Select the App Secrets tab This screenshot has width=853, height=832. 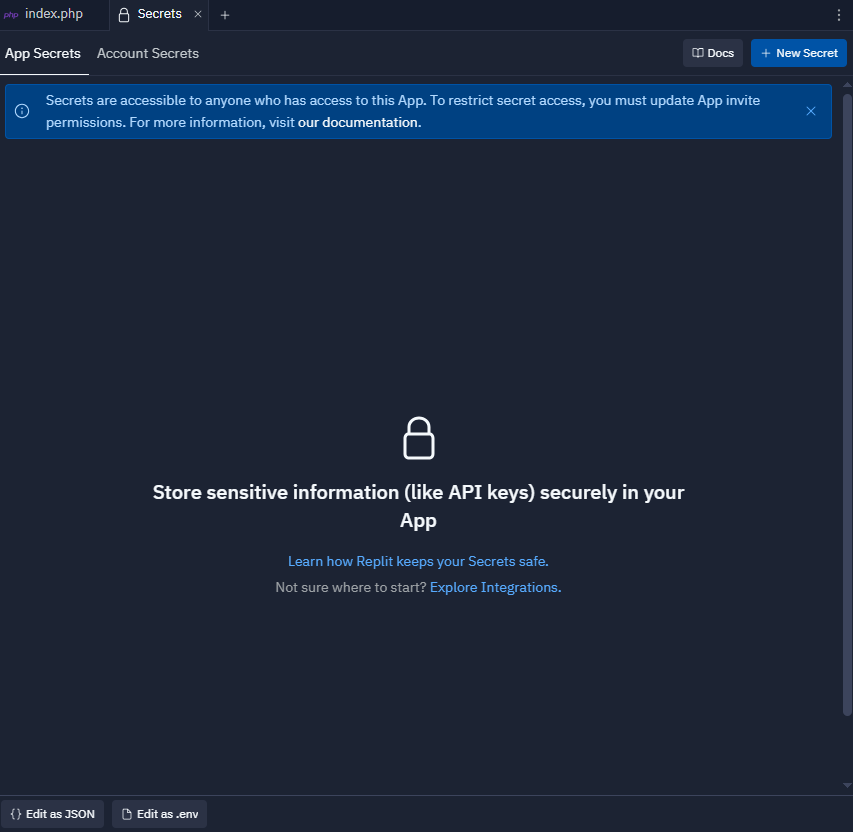click(43, 53)
